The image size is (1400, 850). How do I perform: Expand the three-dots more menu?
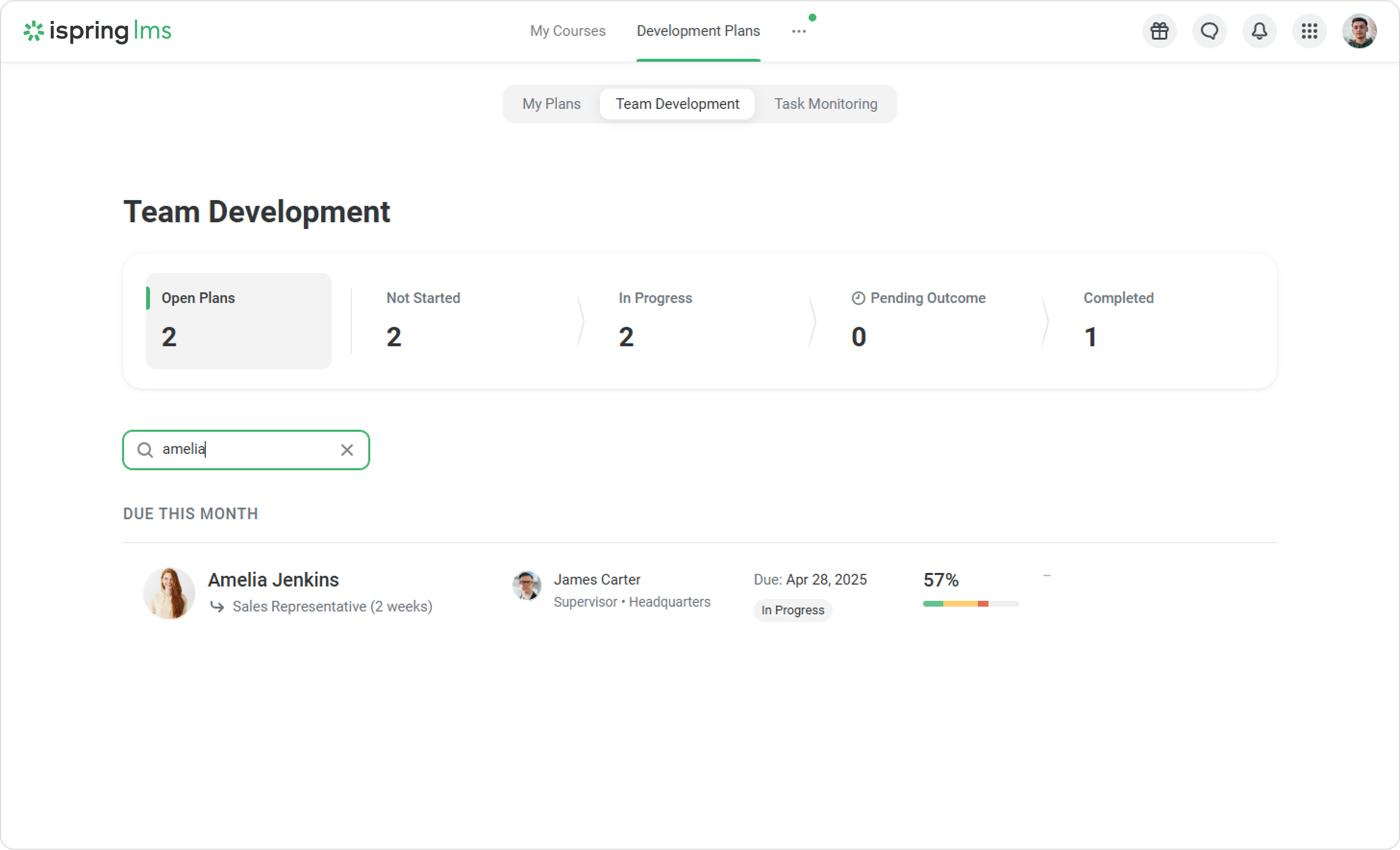pos(799,31)
